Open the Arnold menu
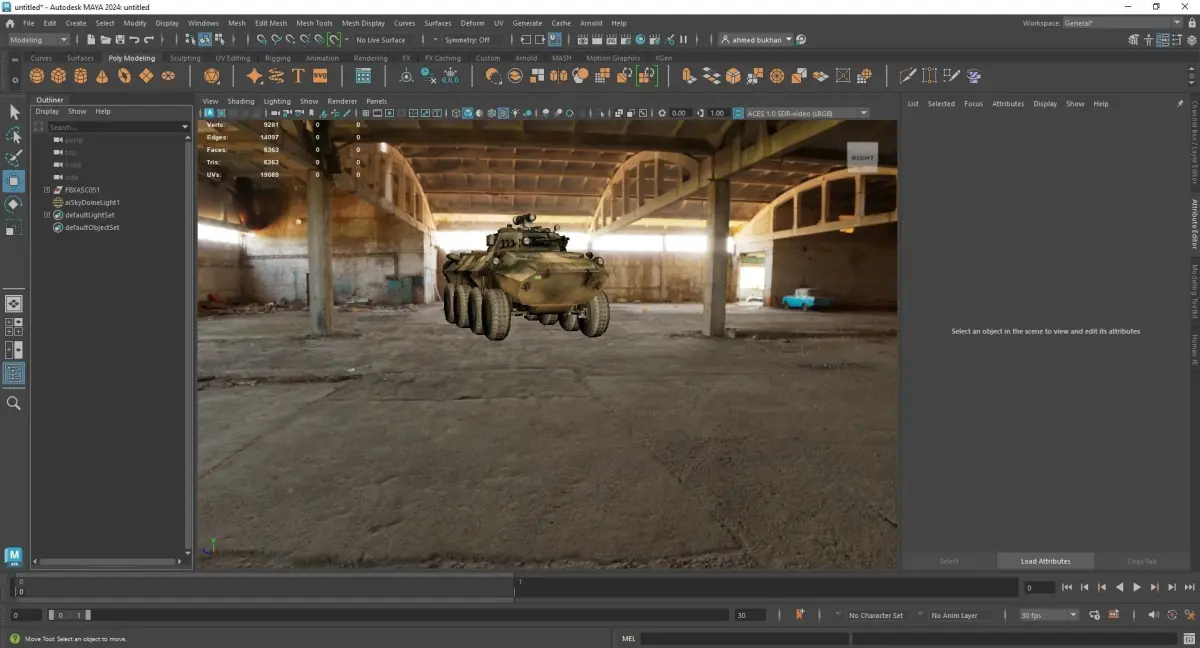Screen dimensions: 1200x648 (591, 23)
